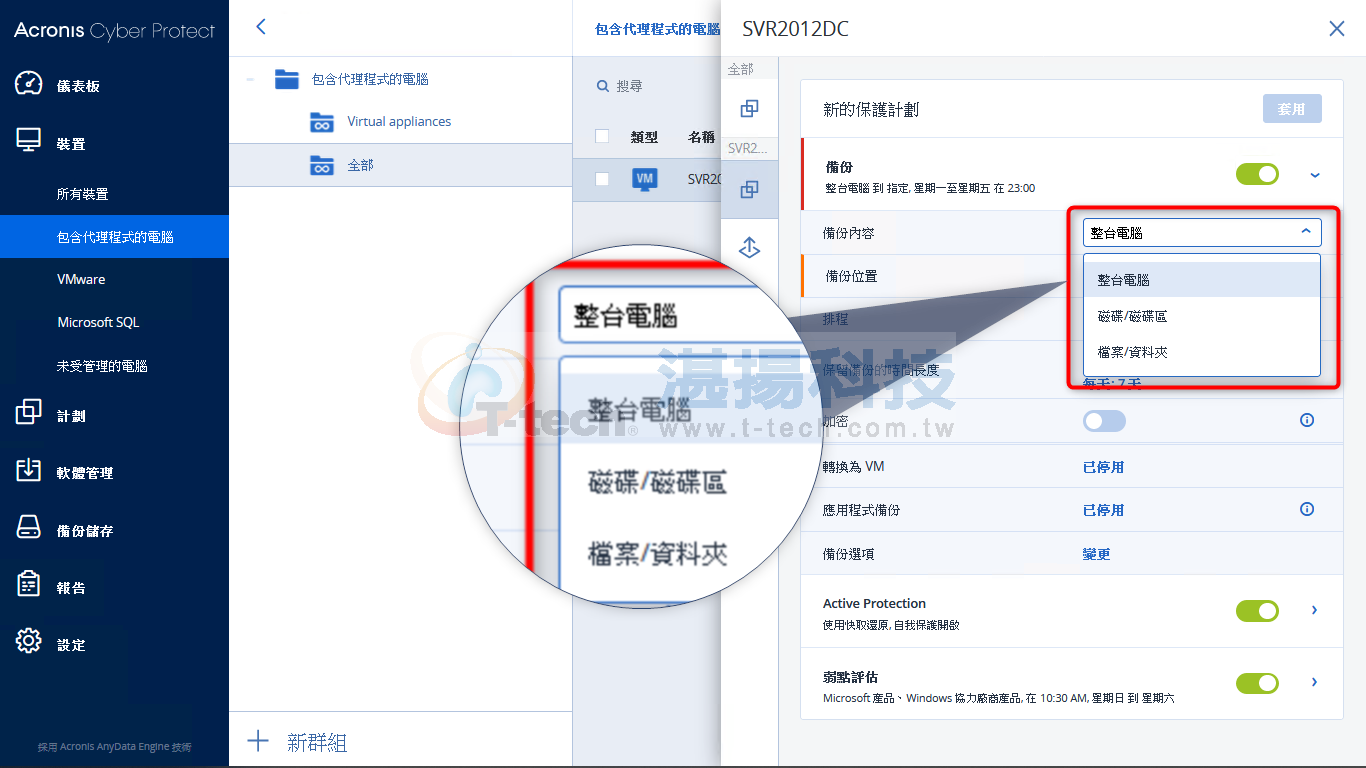Viewport: 1366px width, 768px height.
Task: Select 檔案/資料夾 option in dropdown list
Action: point(1202,352)
